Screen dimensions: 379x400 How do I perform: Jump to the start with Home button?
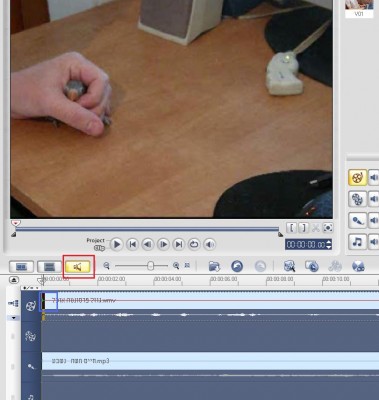[x=132, y=244]
